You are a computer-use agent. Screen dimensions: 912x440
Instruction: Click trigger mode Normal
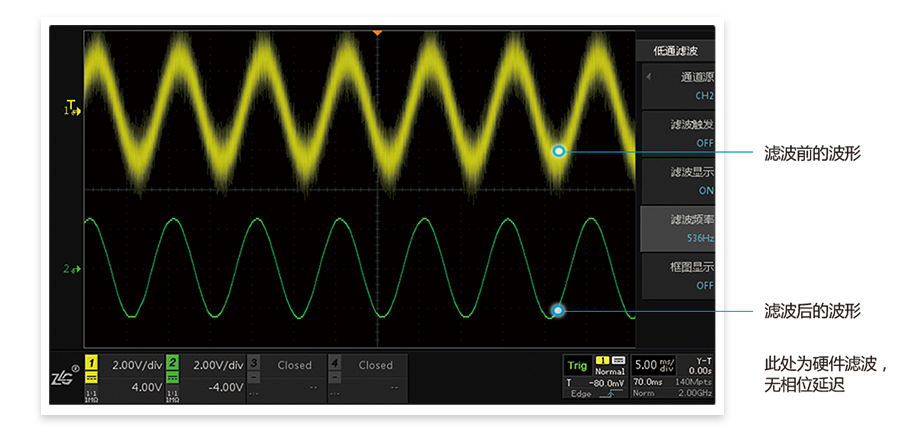click(610, 371)
